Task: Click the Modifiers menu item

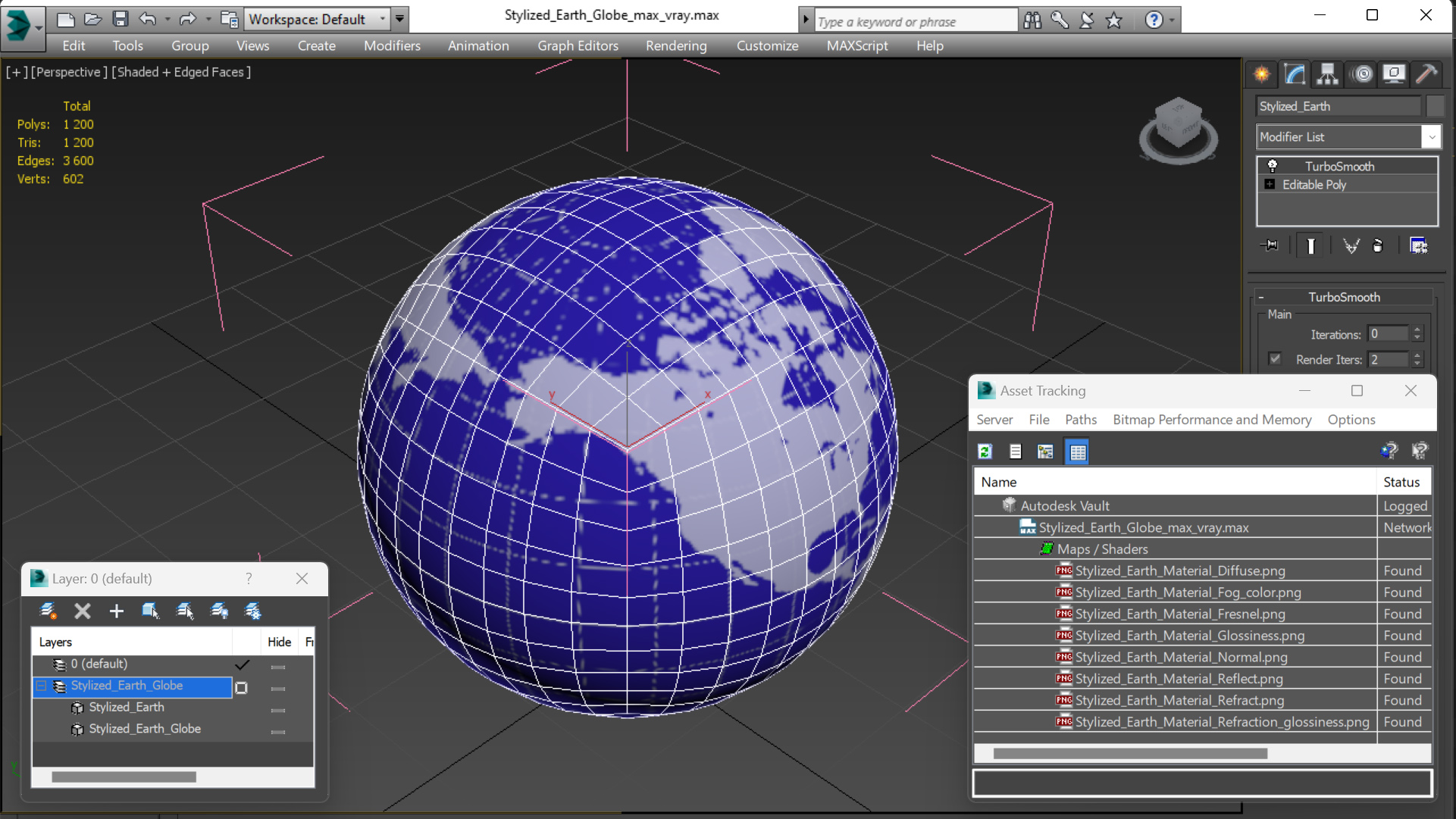Action: point(392,45)
